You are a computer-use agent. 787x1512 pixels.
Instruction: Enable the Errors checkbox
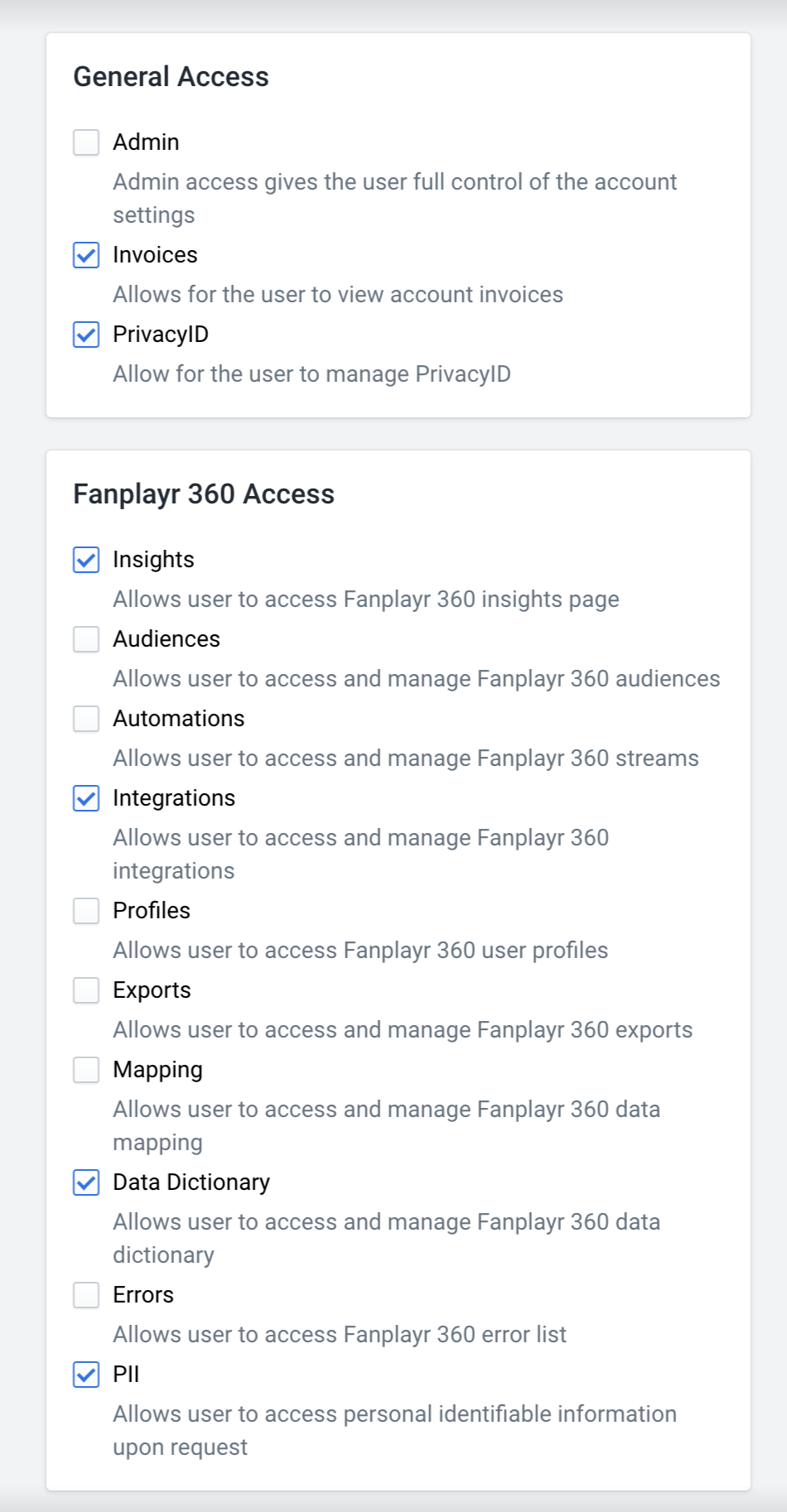pos(86,1295)
